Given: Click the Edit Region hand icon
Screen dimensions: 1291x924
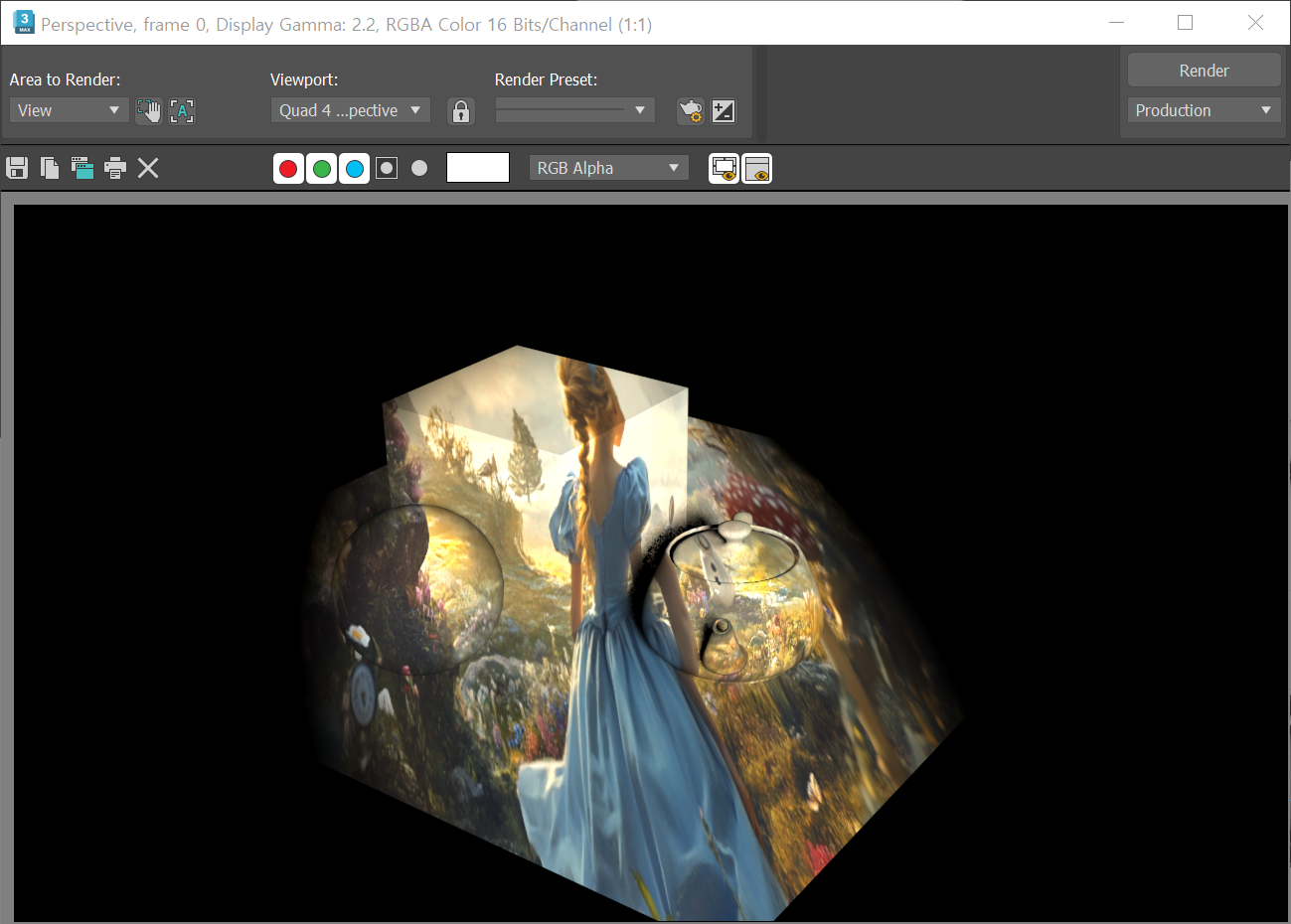Looking at the screenshot, I should click(149, 110).
